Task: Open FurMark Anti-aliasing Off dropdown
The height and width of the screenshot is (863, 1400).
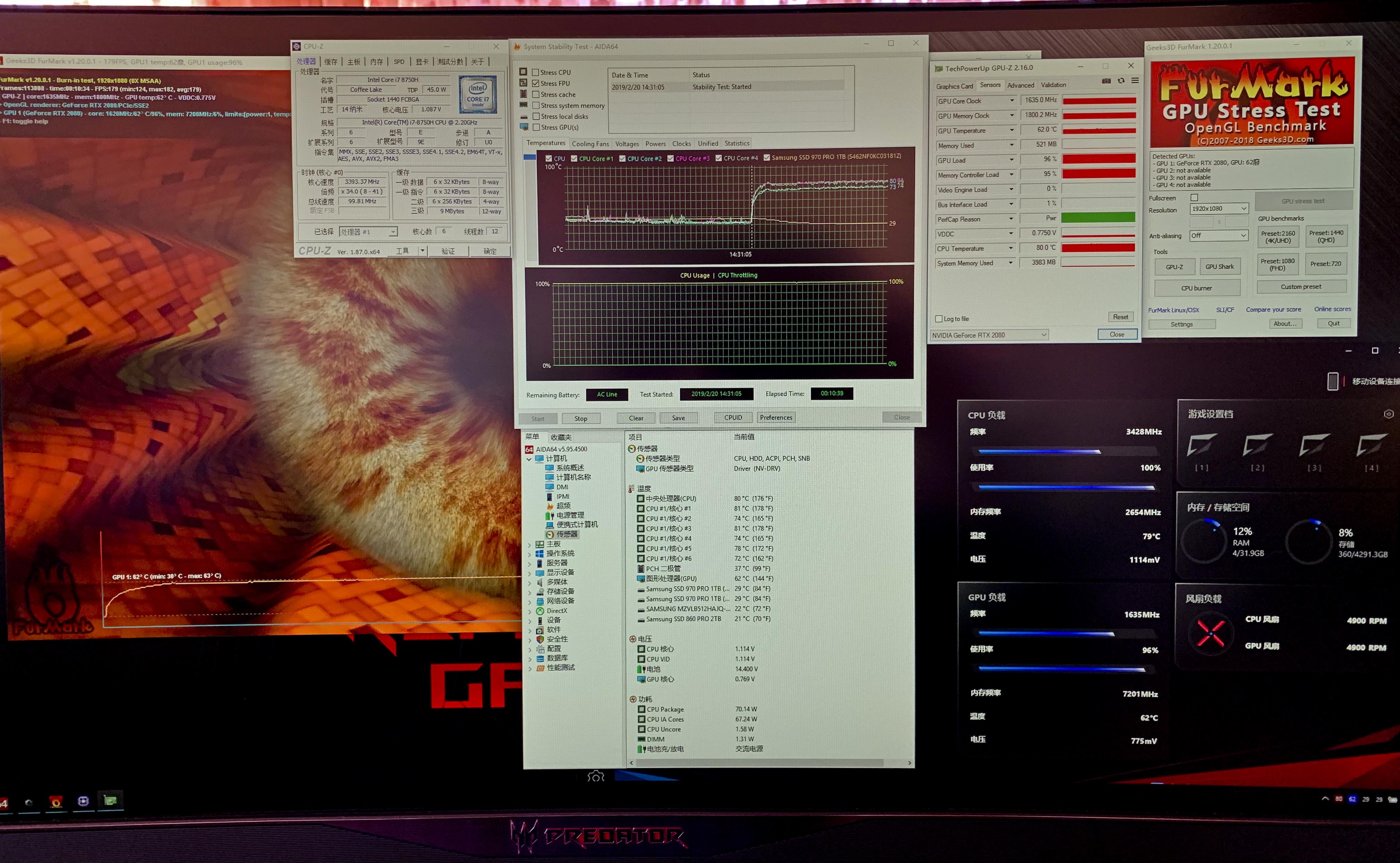Action: [1219, 236]
